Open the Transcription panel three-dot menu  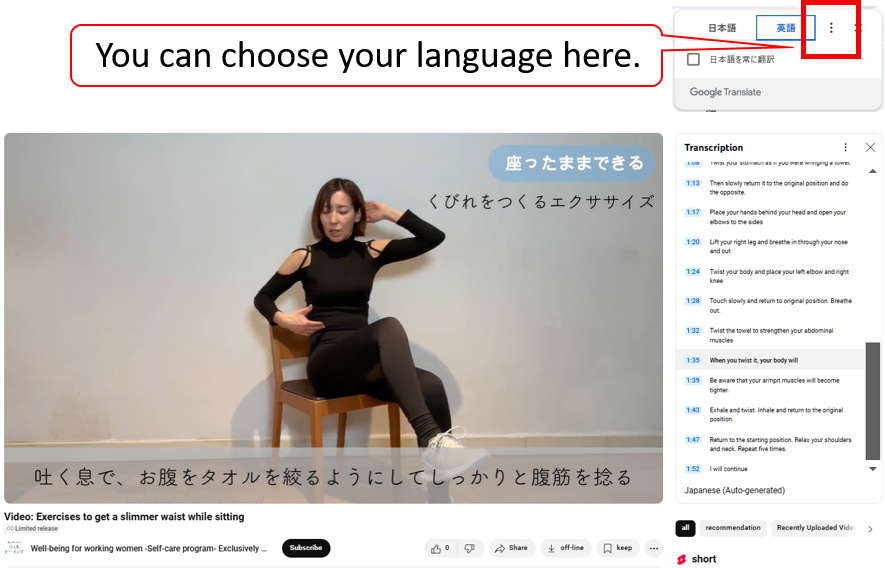[x=845, y=147]
